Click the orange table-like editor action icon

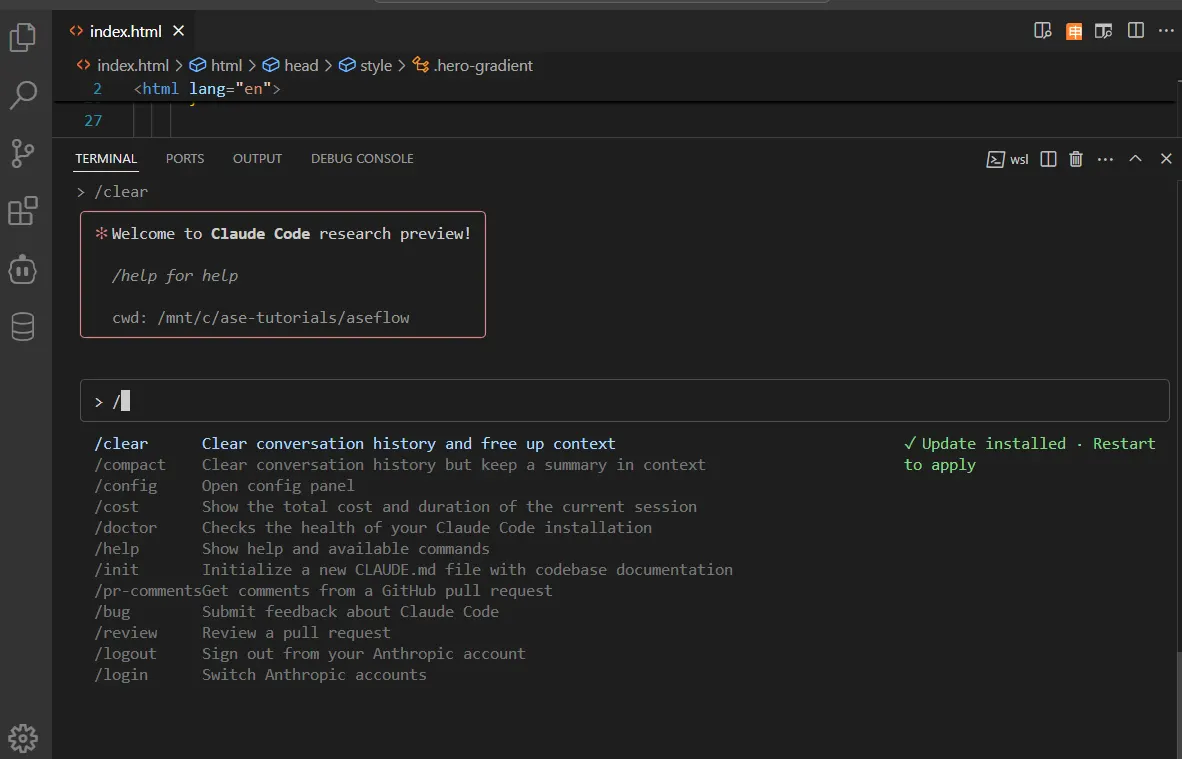(x=1073, y=31)
